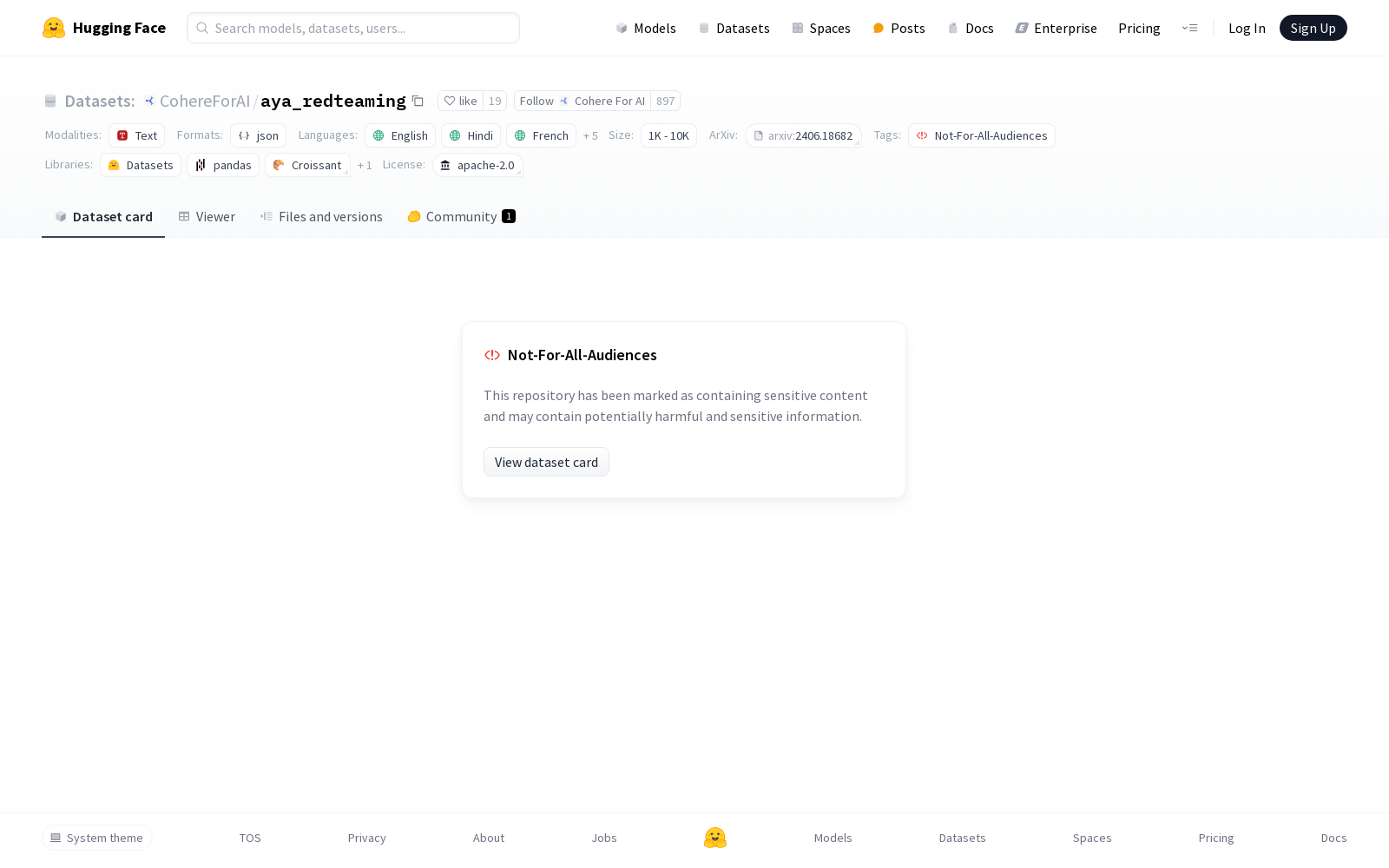
Task: Select the Hindi language tag
Action: click(x=471, y=135)
